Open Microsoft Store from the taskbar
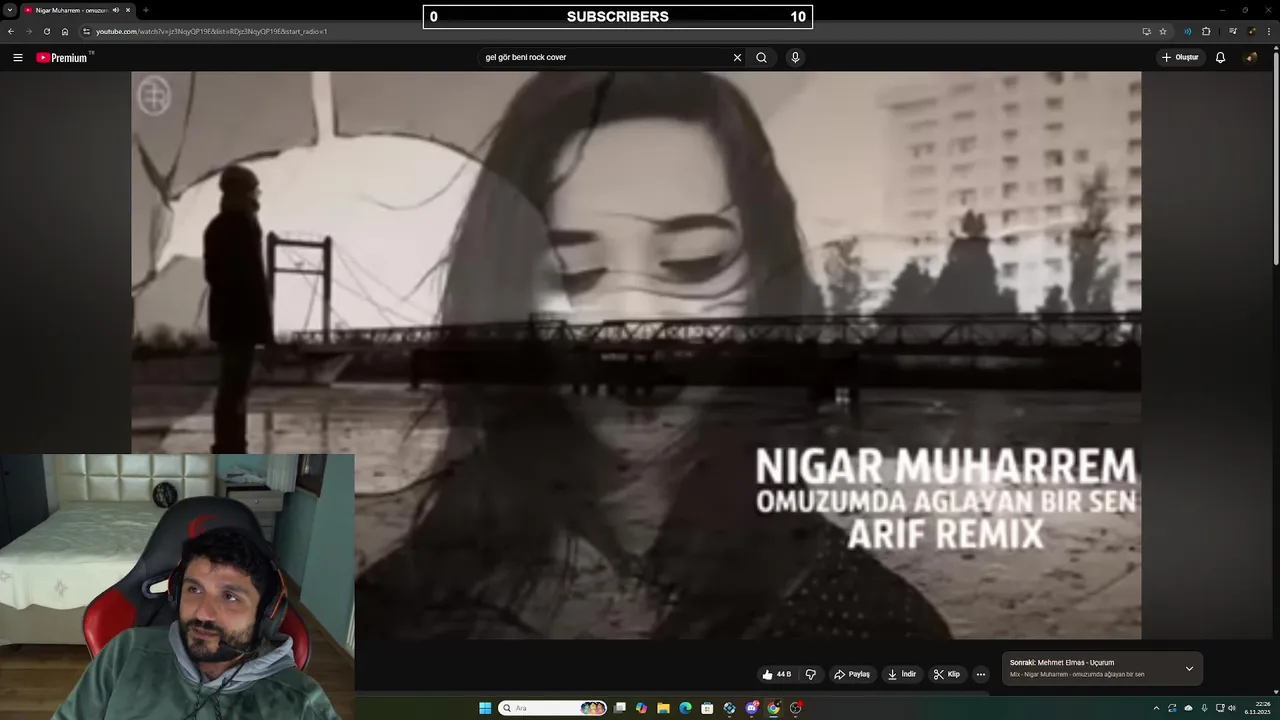 [x=707, y=708]
